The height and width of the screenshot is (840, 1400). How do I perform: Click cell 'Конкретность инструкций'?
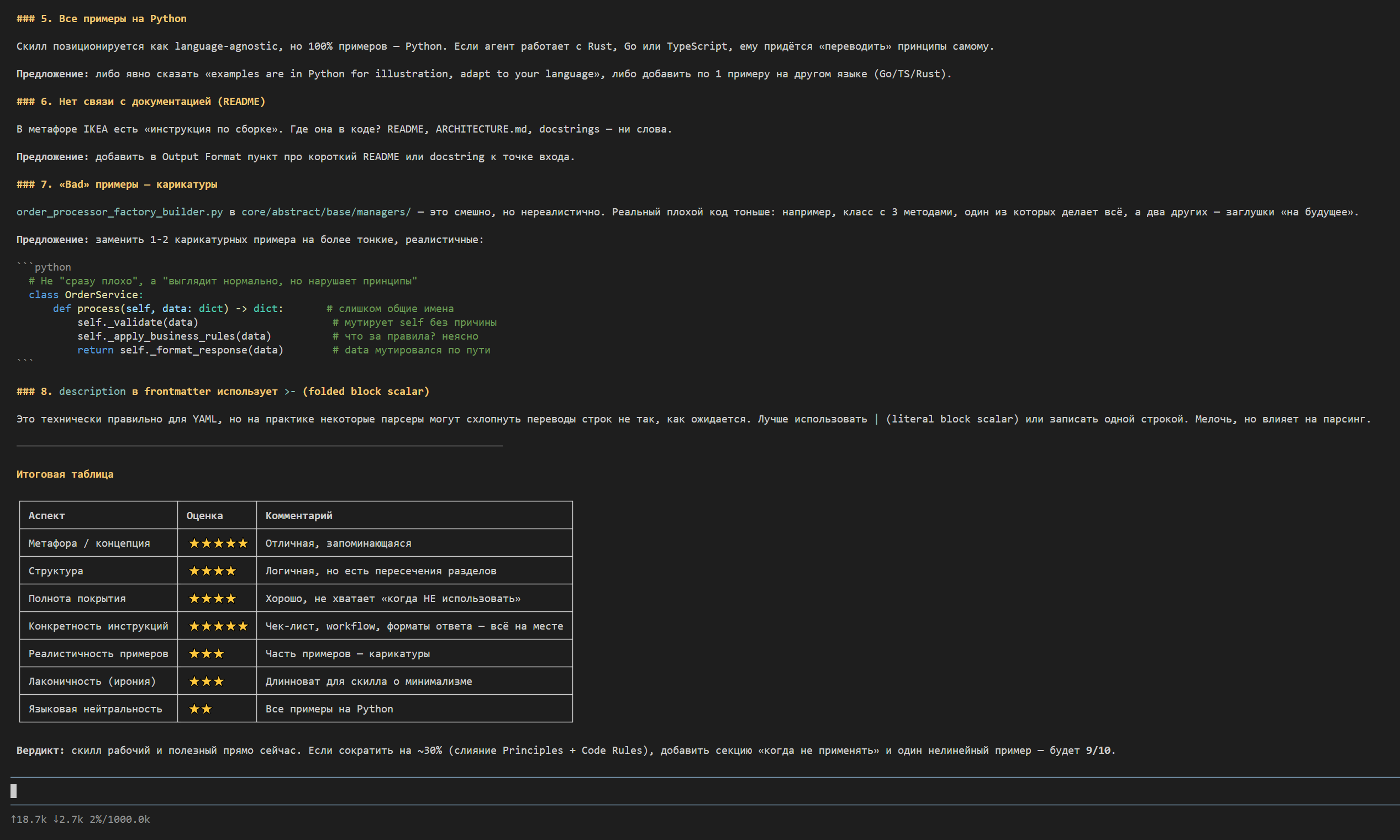click(98, 626)
